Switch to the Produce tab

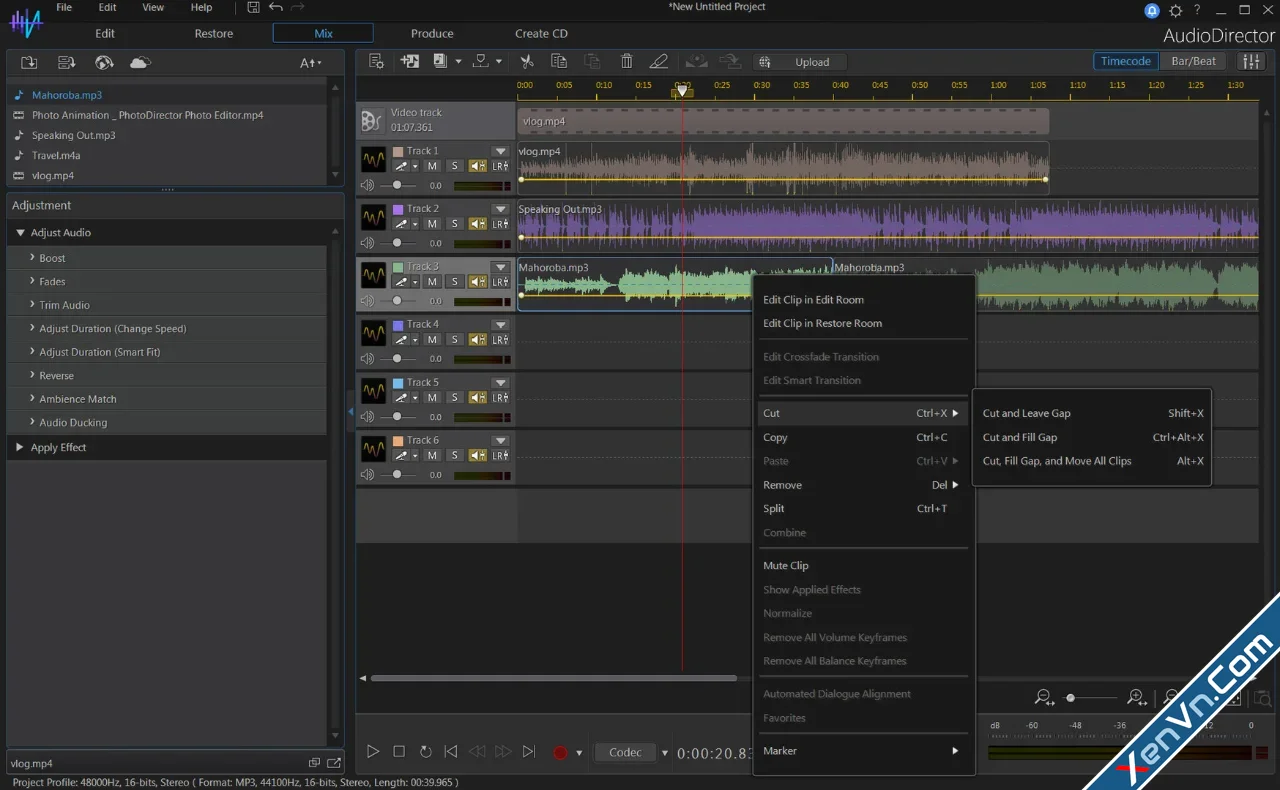(432, 33)
